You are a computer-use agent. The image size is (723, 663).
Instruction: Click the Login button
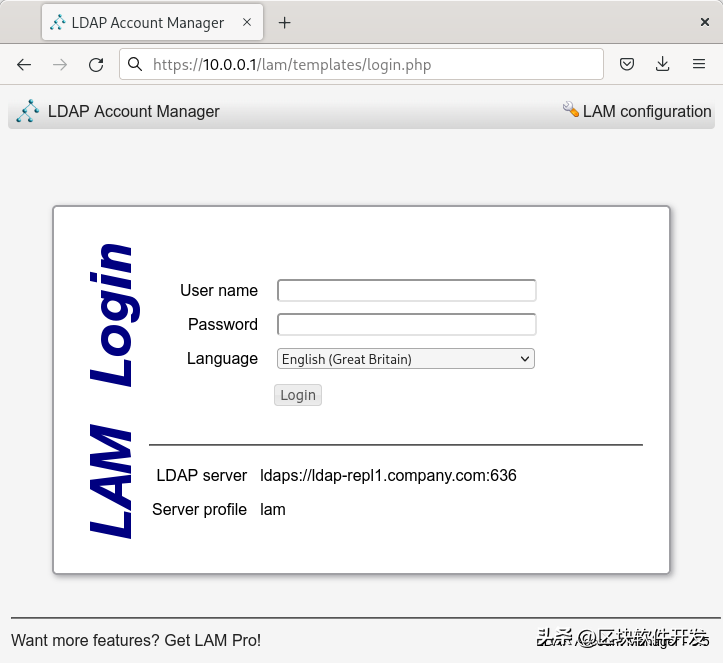[x=298, y=395]
